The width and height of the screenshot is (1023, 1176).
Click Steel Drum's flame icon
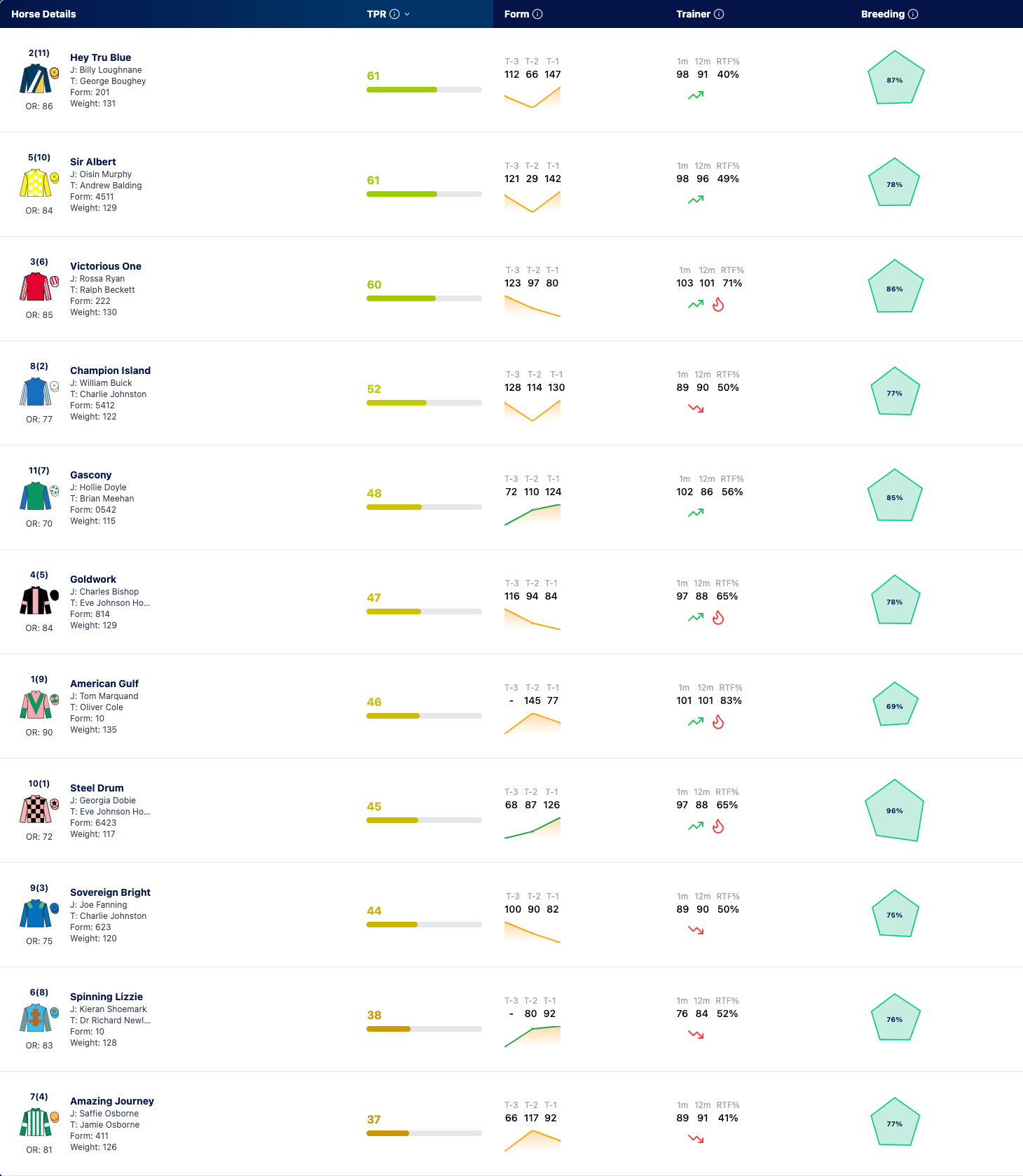718,826
